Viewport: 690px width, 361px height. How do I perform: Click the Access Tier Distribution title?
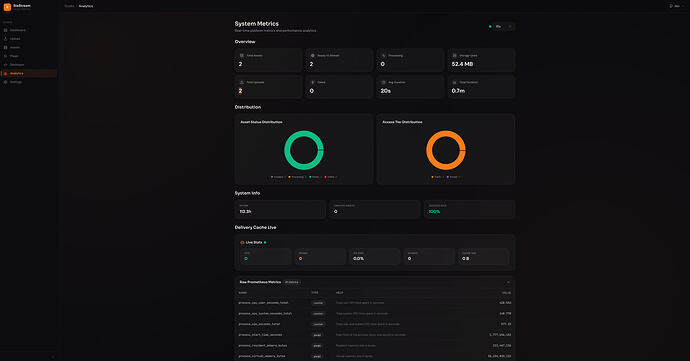[402, 122]
